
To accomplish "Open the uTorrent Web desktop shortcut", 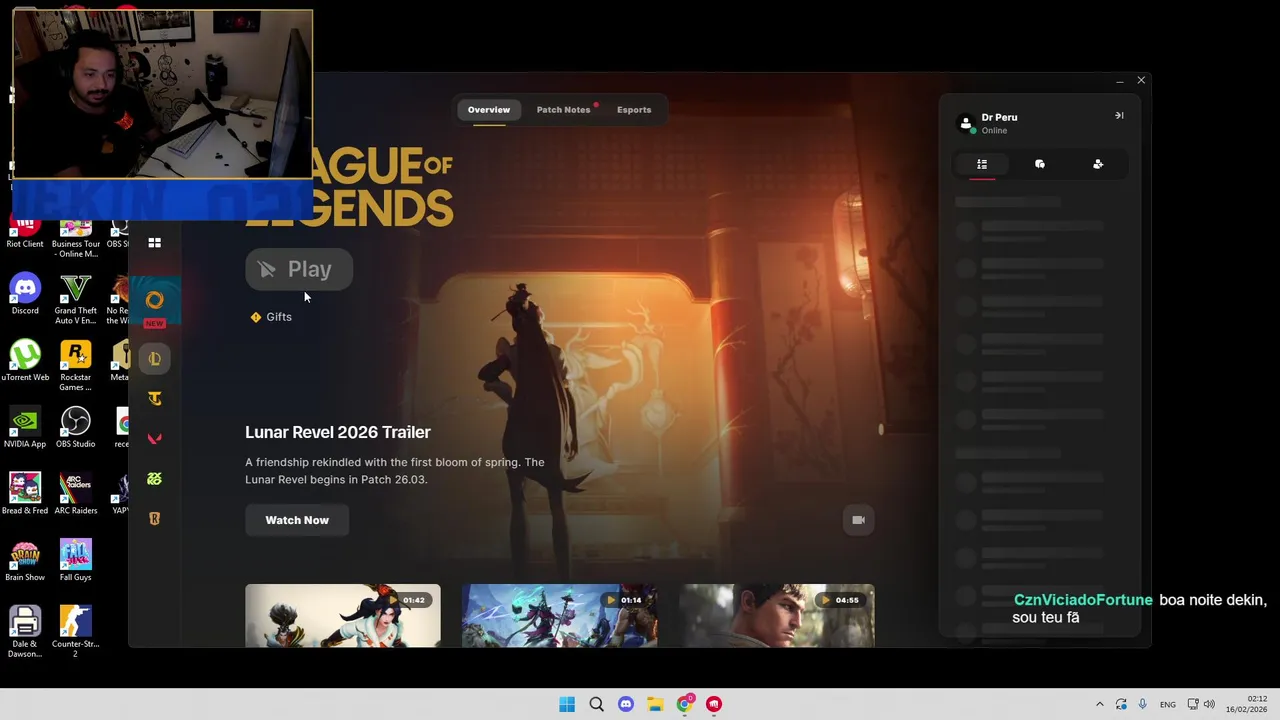I will click(x=25, y=361).
